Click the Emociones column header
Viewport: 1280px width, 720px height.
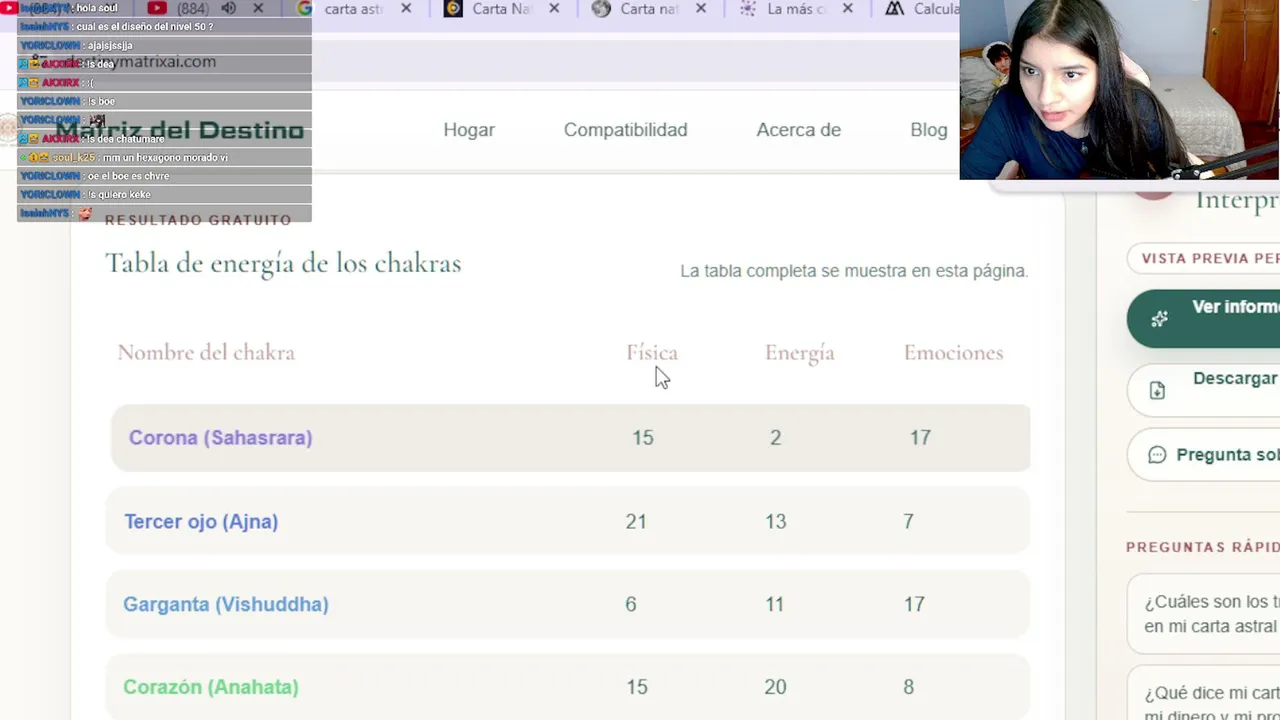[x=953, y=353]
